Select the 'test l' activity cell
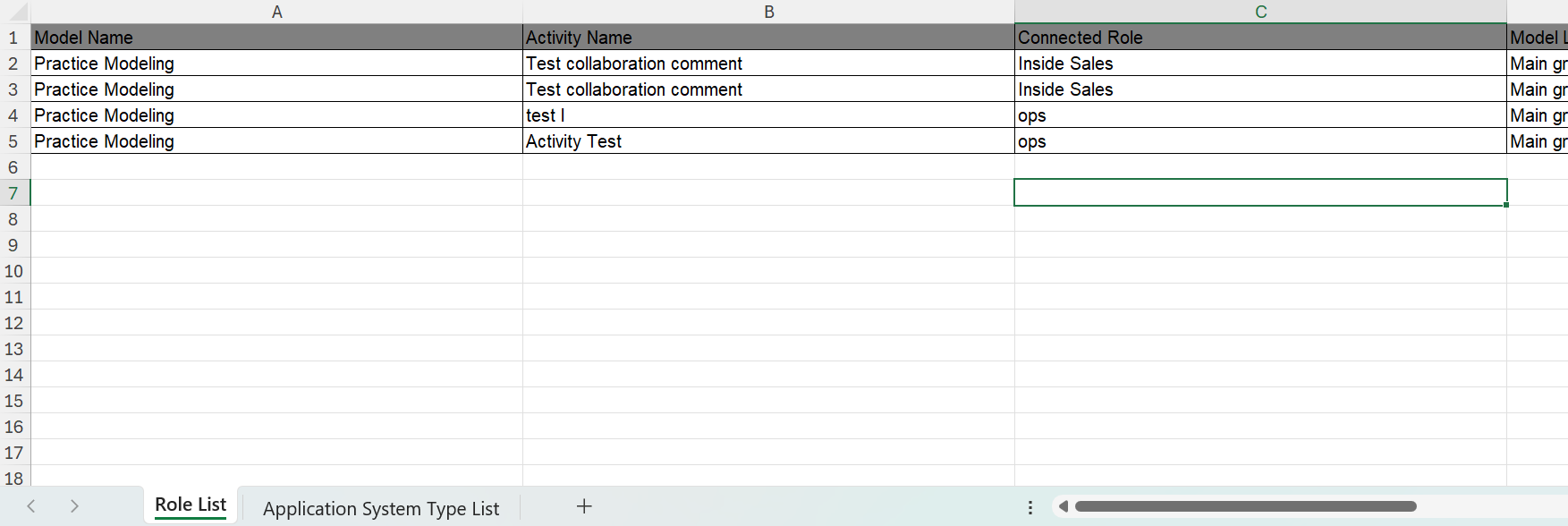Screen dimensions: 1568x526 pos(768,115)
